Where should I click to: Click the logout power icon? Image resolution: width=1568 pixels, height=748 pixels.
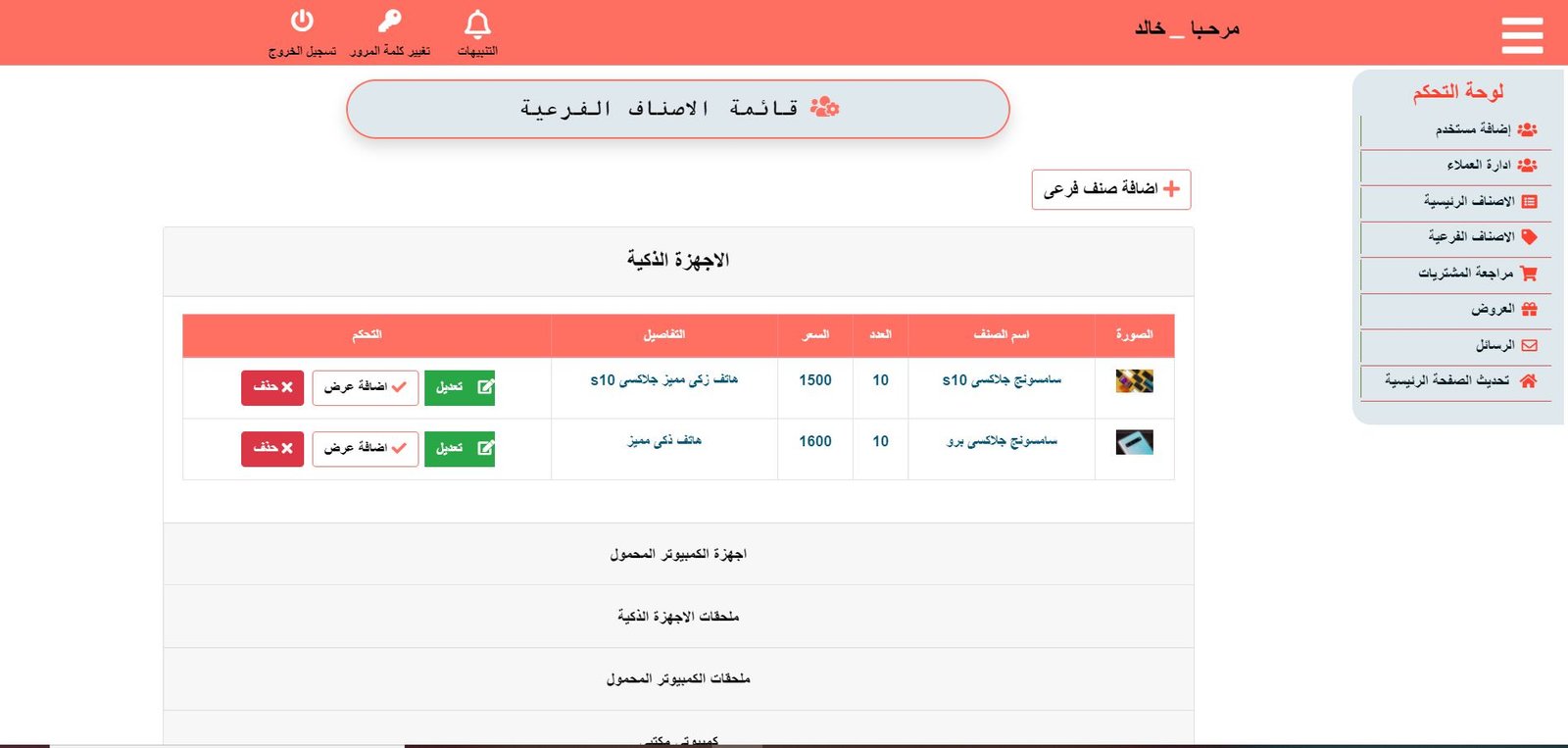(302, 21)
